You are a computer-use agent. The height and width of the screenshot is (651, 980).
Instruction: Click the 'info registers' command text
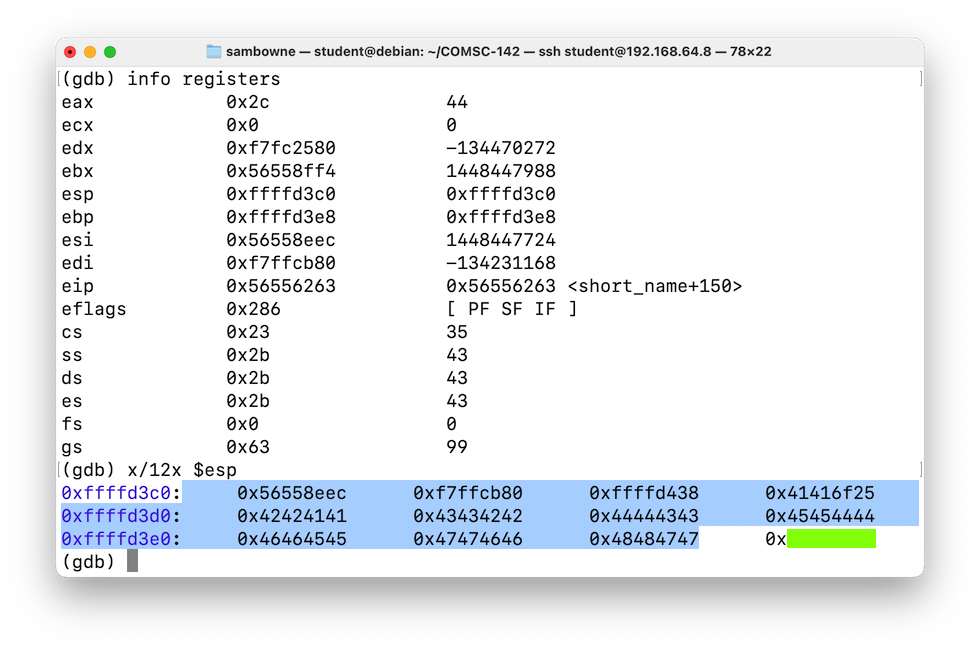click(x=204, y=79)
